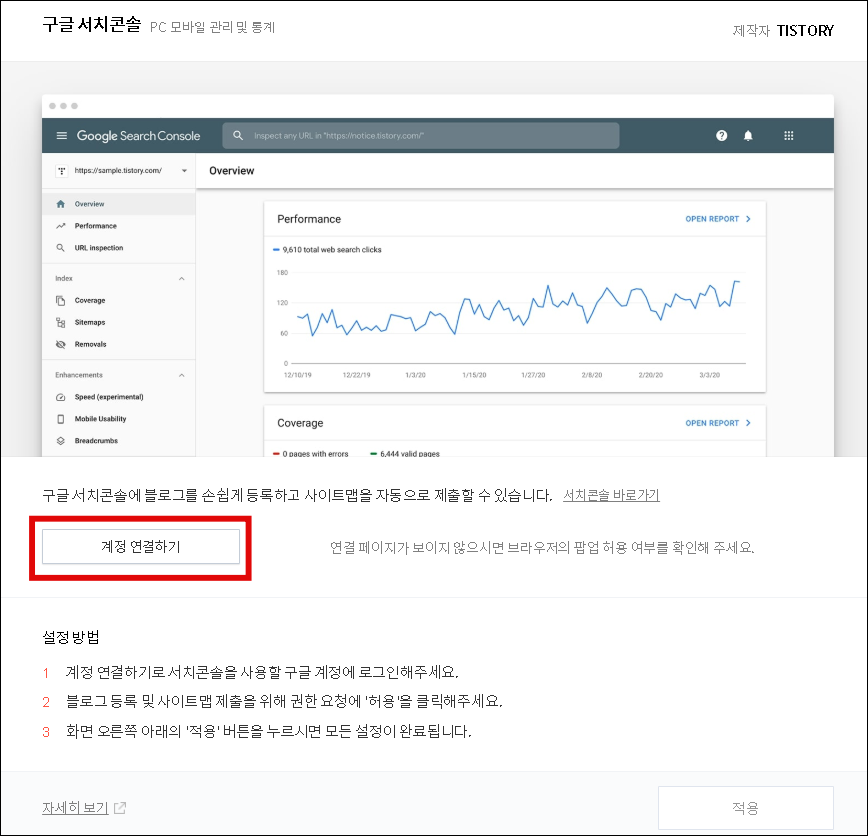868x836 pixels.
Task: Click the Coverage pages icon
Action: [60, 300]
